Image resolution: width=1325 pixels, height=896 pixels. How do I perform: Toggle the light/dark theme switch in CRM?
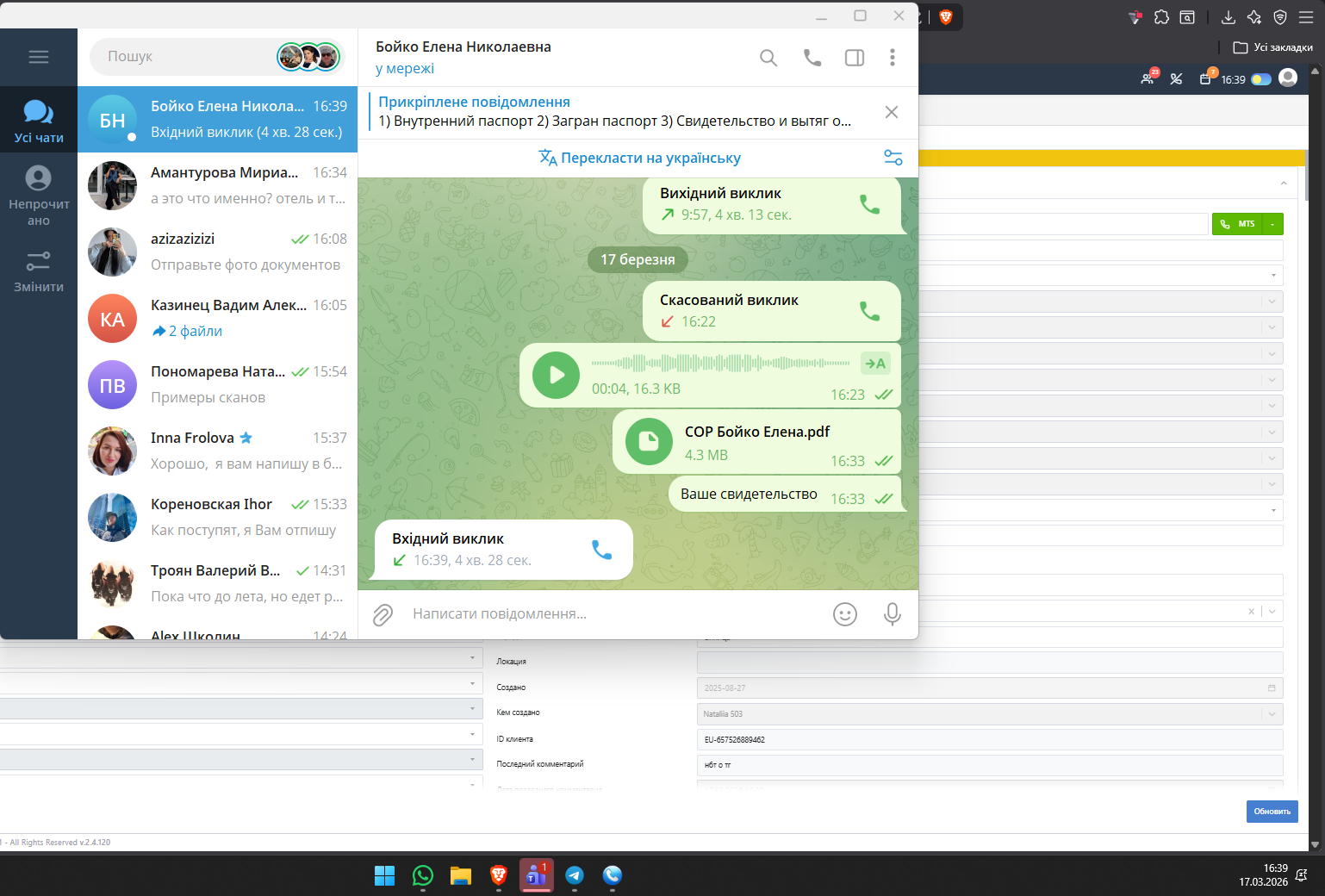click(x=1261, y=79)
